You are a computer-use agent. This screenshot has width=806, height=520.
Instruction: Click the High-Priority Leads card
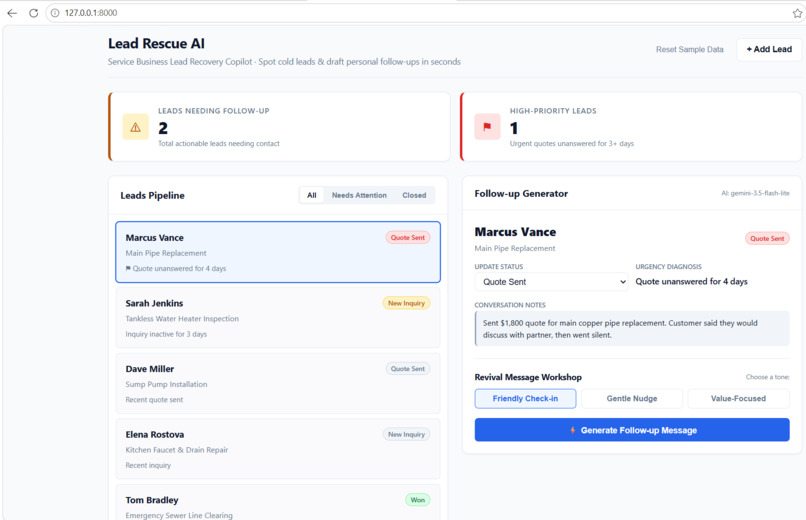[631, 127]
